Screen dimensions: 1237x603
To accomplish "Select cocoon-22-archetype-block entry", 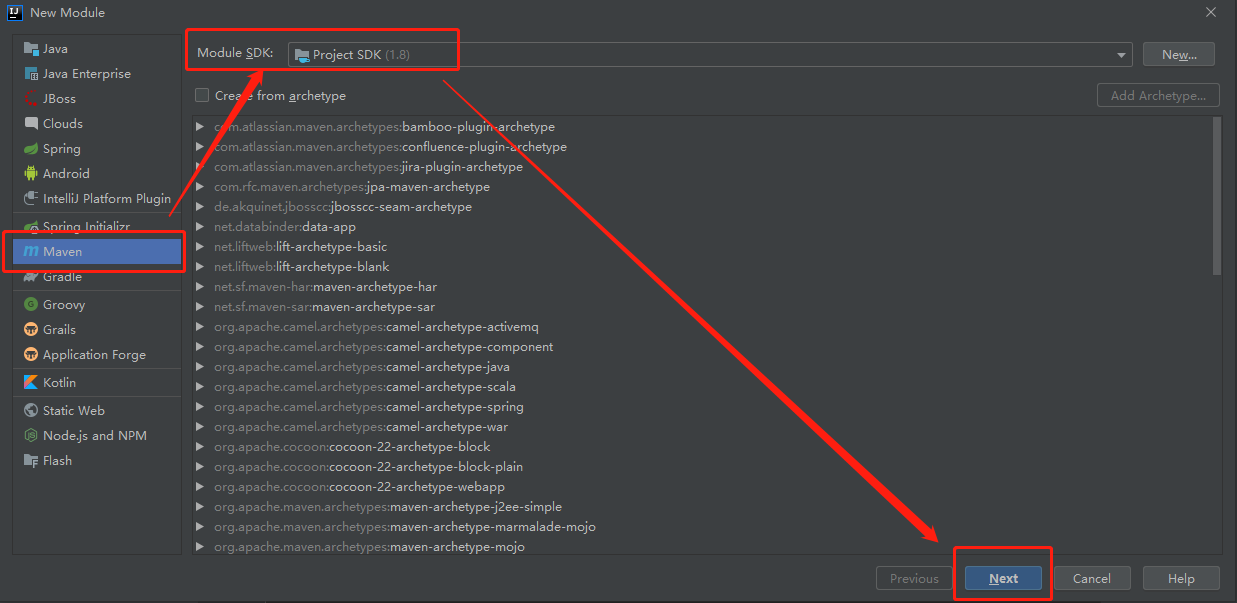I will [352, 447].
